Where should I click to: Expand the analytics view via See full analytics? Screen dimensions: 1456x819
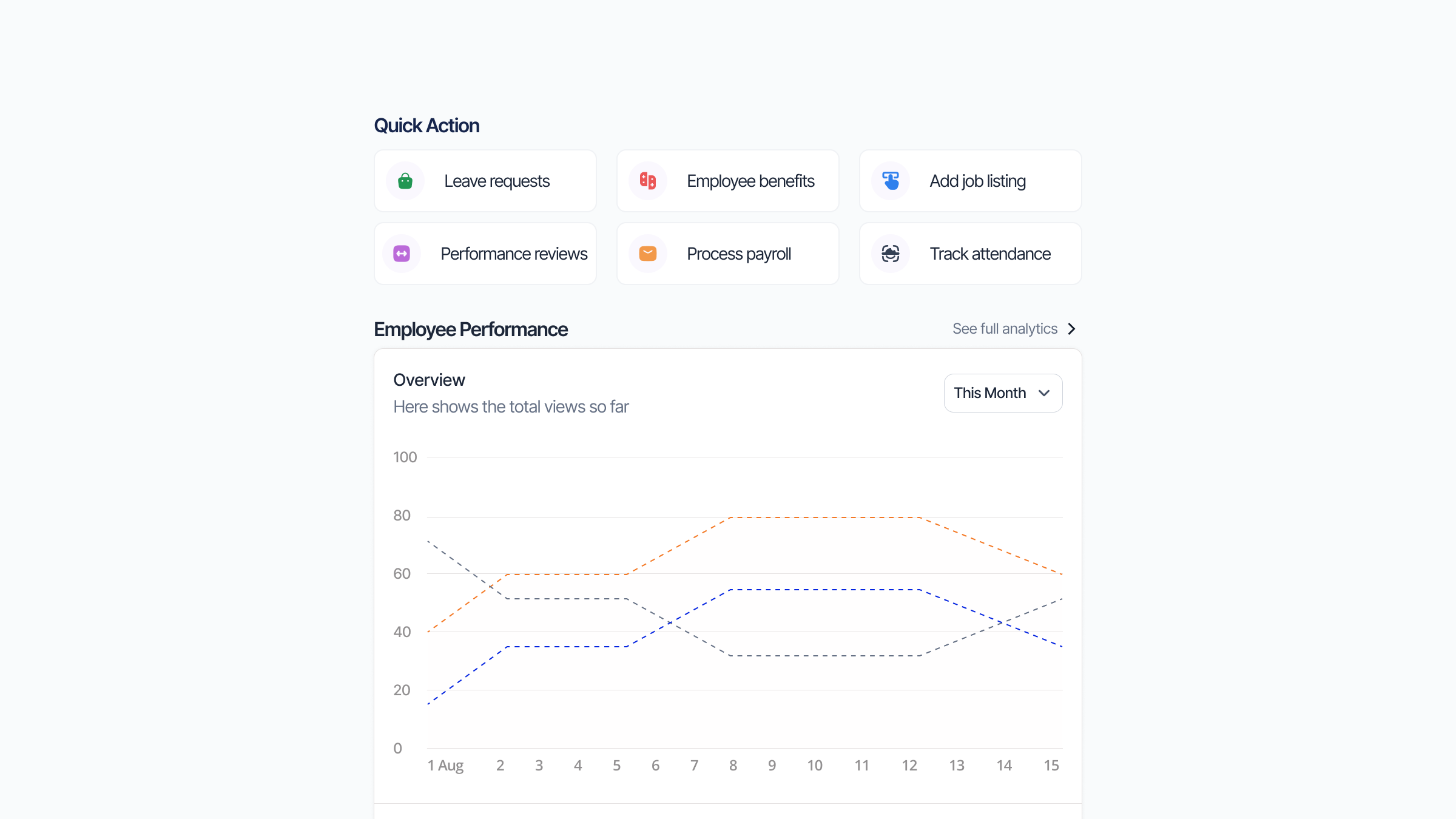click(x=1004, y=328)
